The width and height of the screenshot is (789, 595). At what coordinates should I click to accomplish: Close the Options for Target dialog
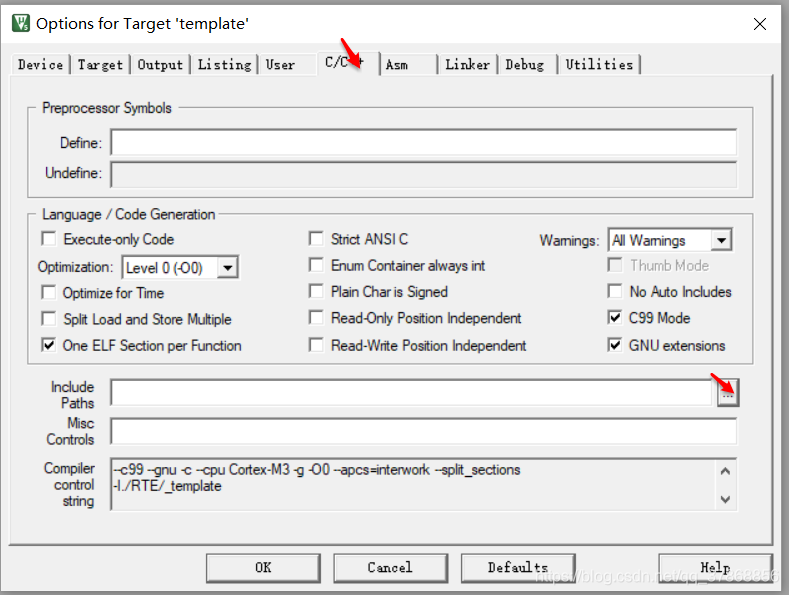pos(760,24)
